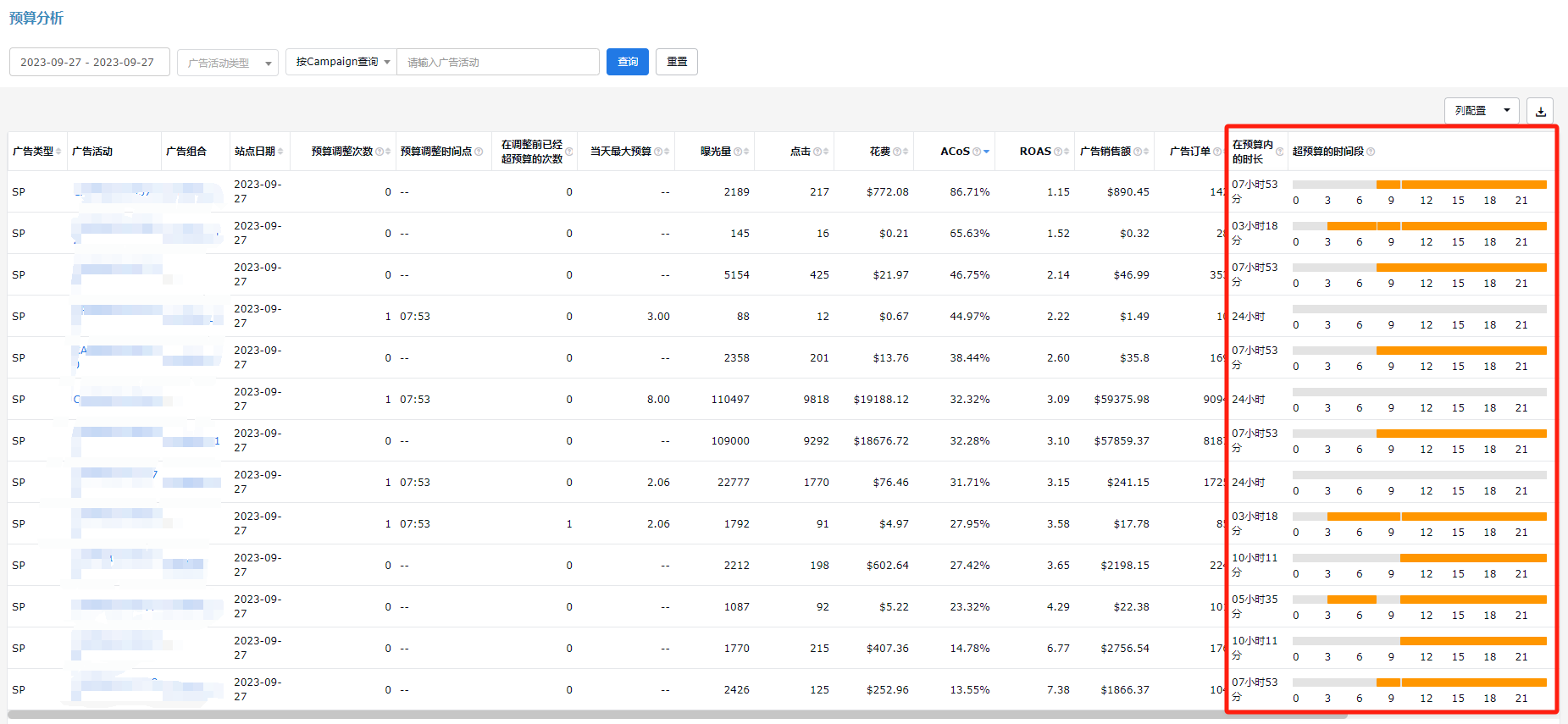Sort by 广告销售额 sort arrows
This screenshot has height=724, width=1568.
pos(1146,152)
